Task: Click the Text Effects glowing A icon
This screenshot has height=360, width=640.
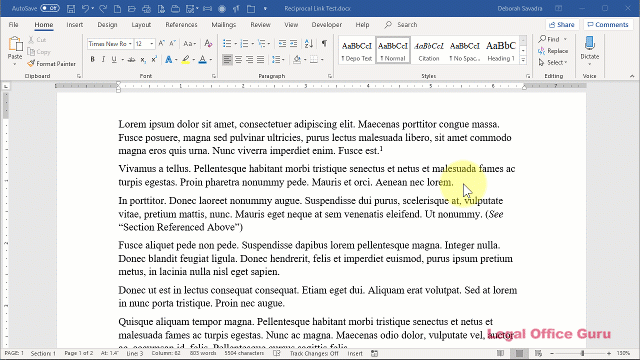Action: (169, 60)
